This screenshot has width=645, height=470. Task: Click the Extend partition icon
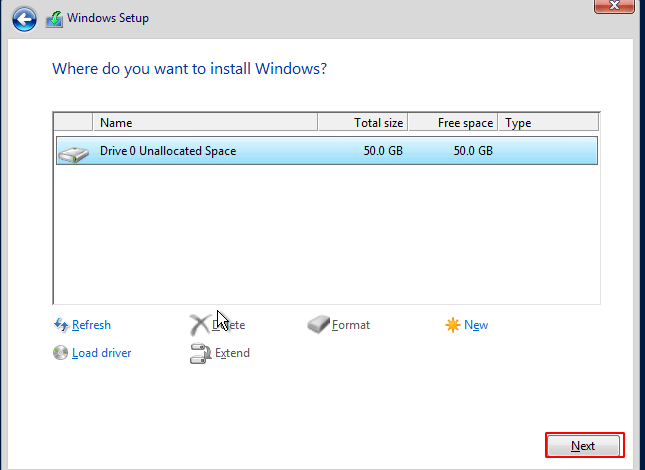tap(200, 353)
